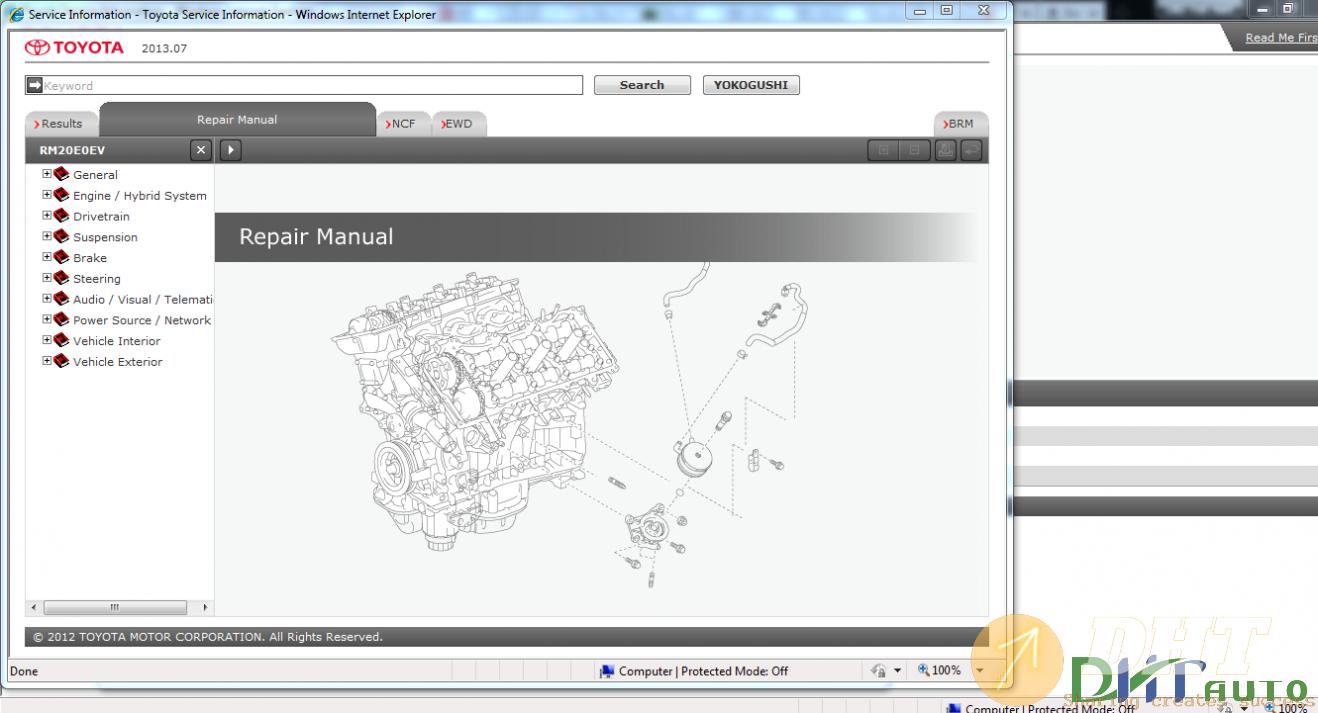This screenshot has width=1318, height=713.
Task: Expand the Audio / Visual / Telematics node
Action: tap(46, 299)
